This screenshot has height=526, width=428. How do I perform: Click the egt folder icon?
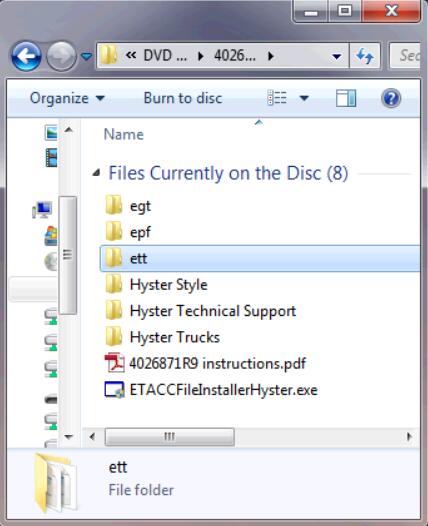pyautogui.click(x=114, y=205)
